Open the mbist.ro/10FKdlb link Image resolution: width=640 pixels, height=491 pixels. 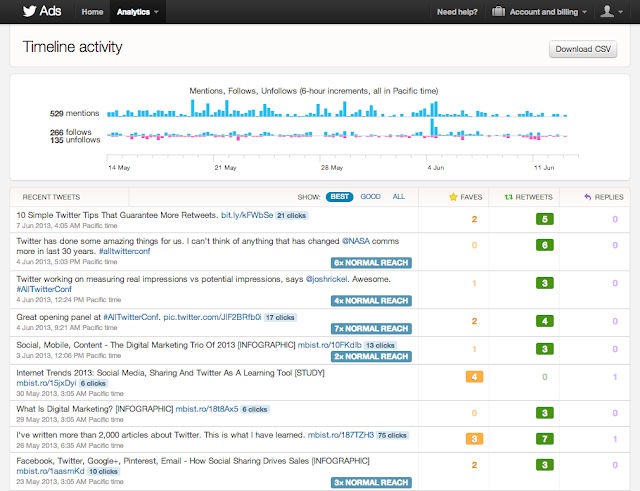(329, 345)
